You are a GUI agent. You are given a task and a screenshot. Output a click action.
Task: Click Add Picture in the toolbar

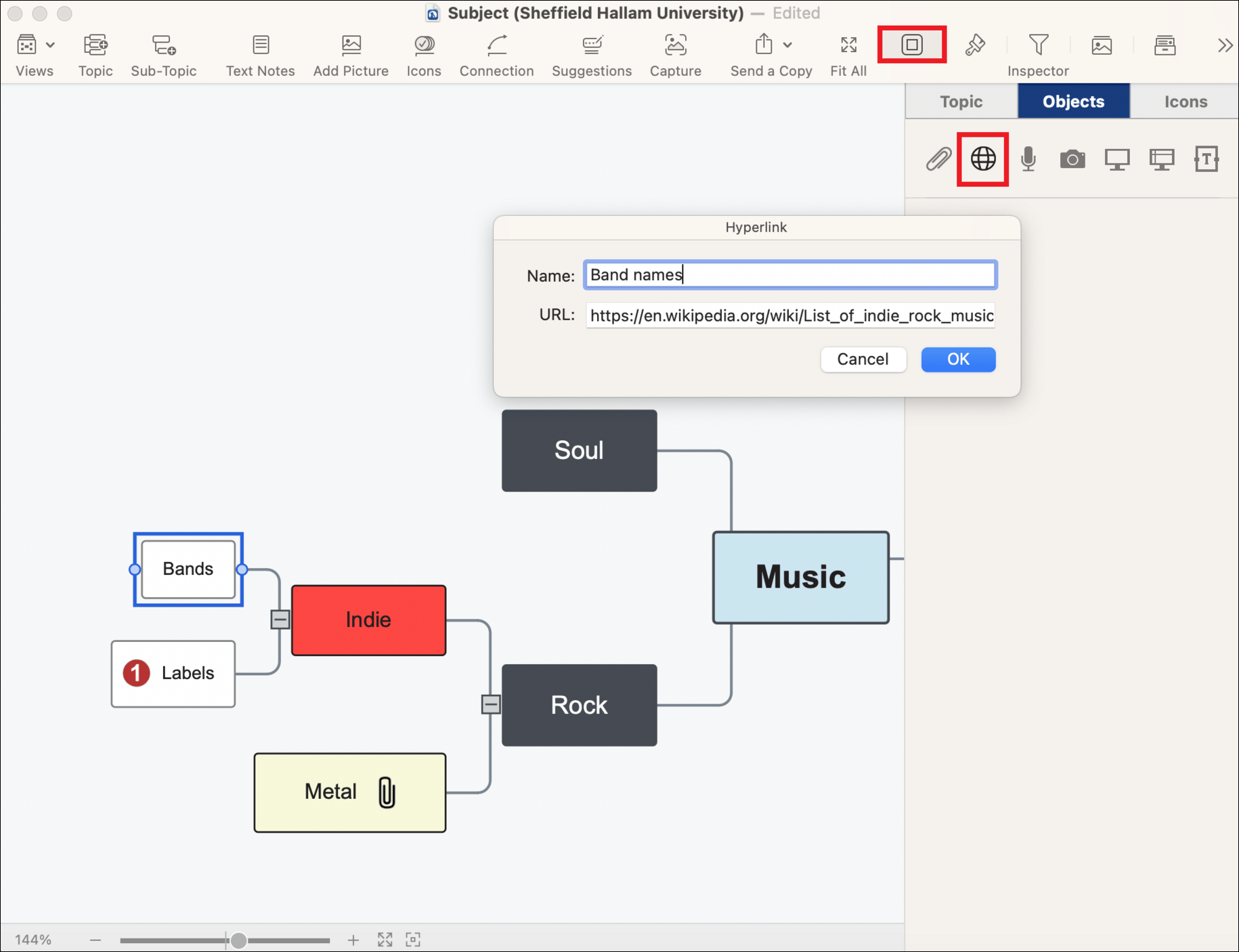(x=351, y=45)
